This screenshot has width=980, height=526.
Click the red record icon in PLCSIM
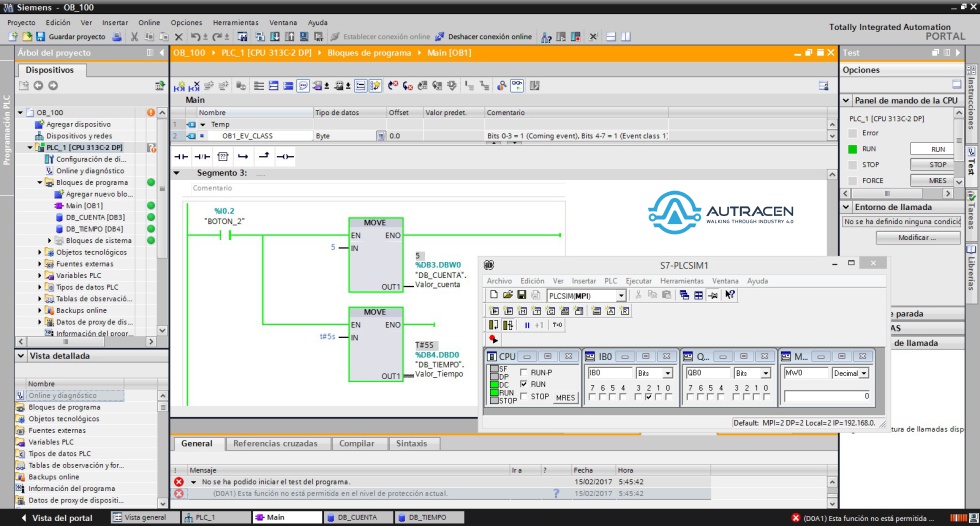493,339
